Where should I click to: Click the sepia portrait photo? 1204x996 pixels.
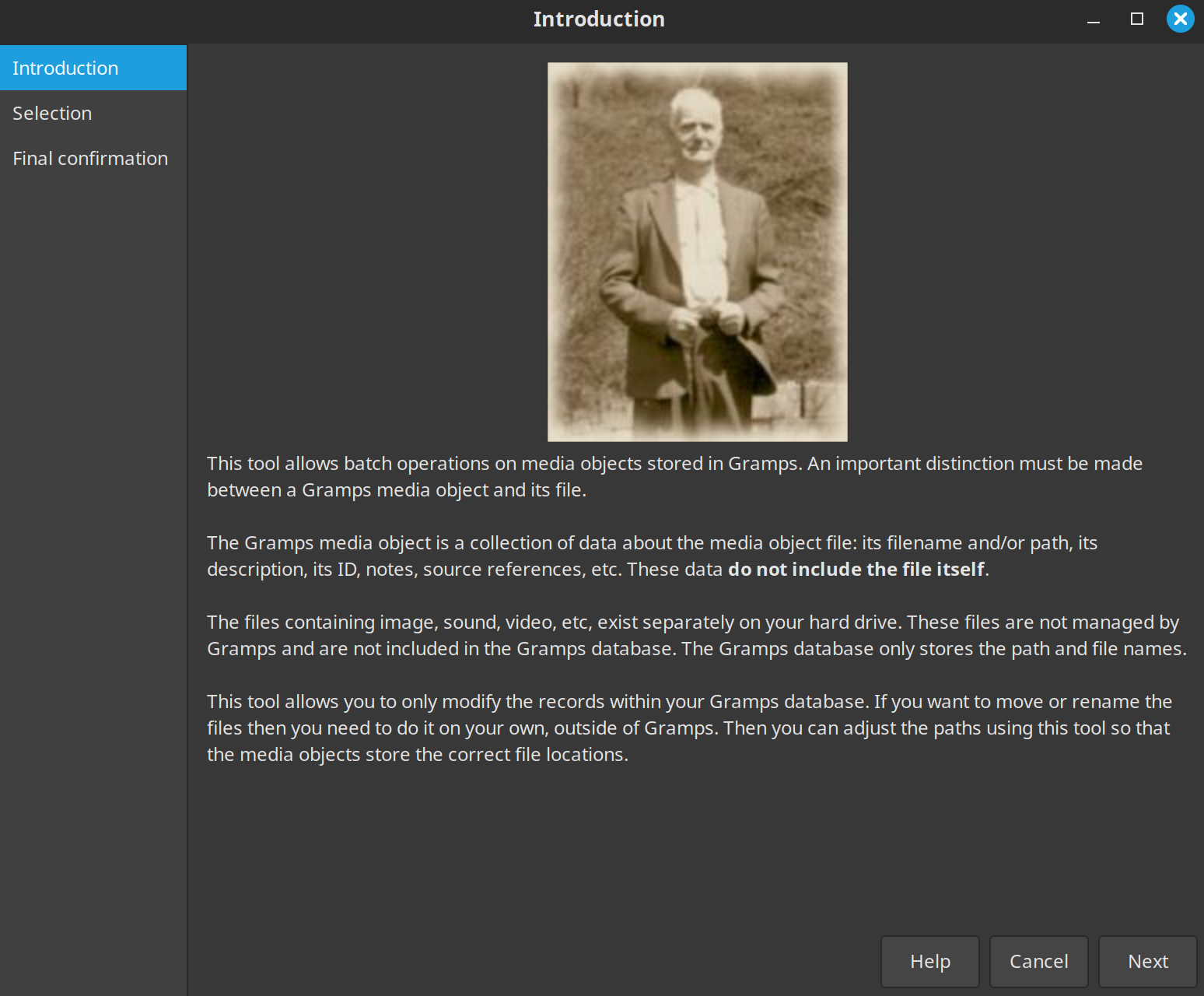pos(698,252)
